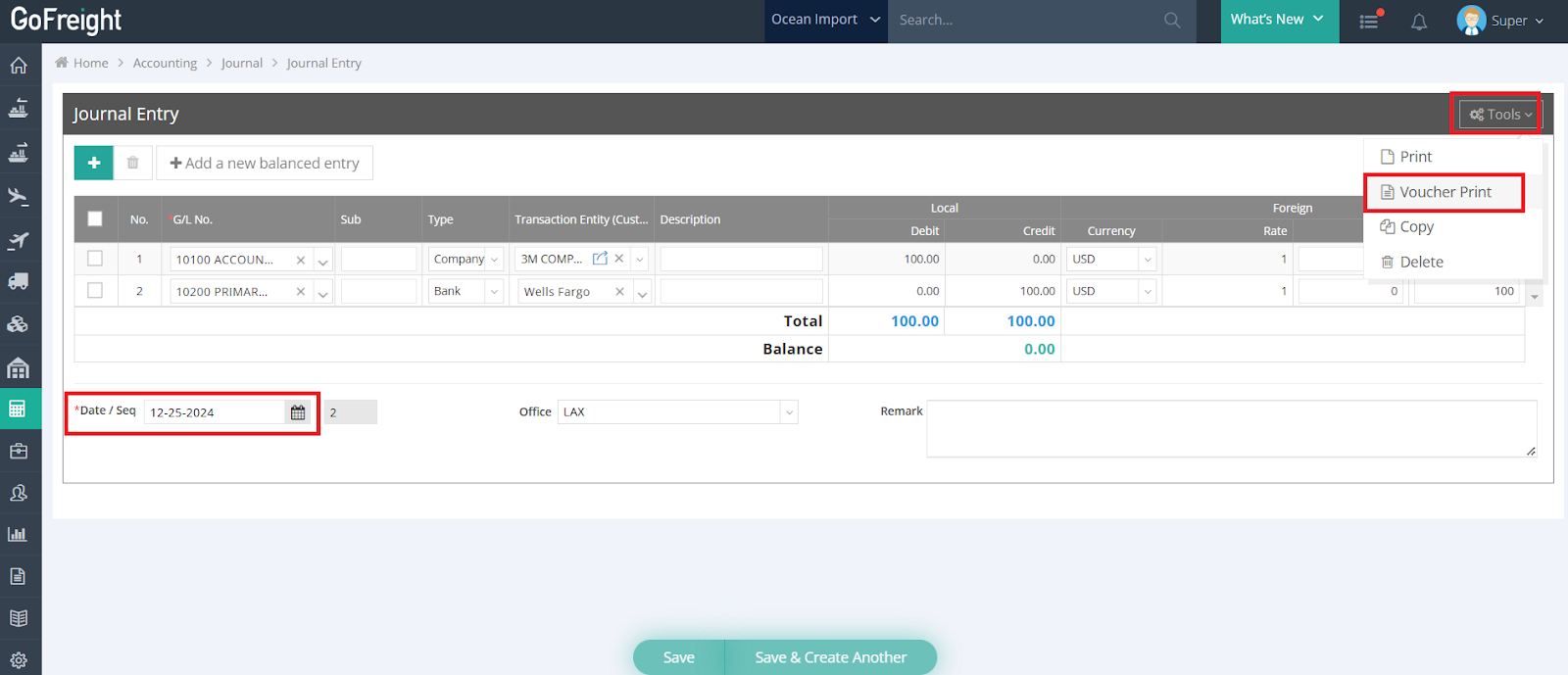
Task: Open the notifications bell icon
Action: [x=1418, y=21]
